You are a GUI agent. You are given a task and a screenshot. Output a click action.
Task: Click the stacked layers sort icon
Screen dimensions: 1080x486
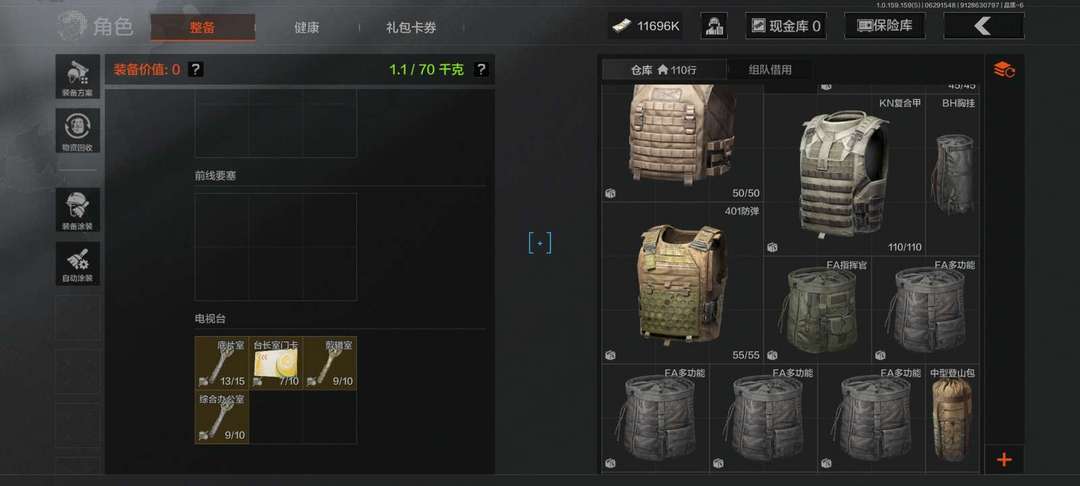click(1004, 70)
